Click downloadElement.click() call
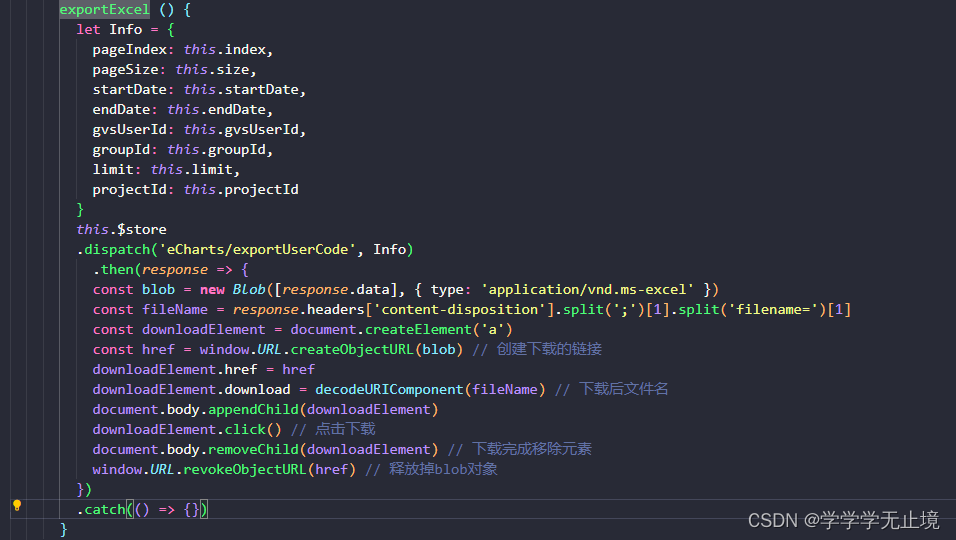 [x=187, y=430]
